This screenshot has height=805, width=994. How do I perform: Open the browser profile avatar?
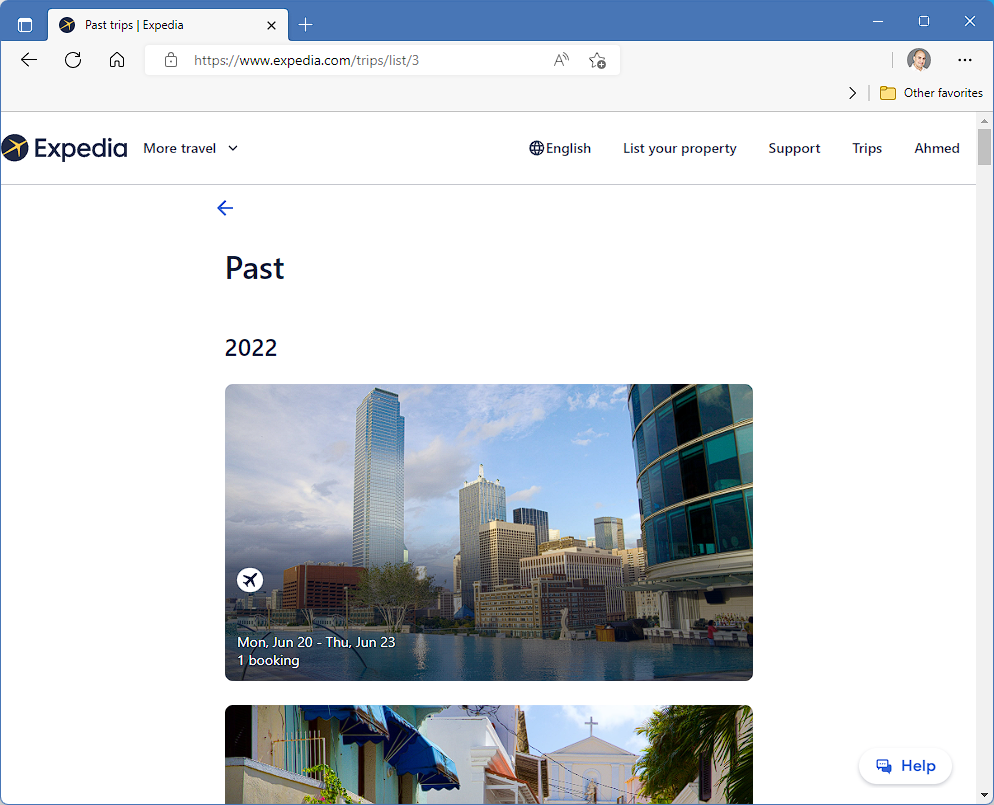pyautogui.click(x=918, y=60)
